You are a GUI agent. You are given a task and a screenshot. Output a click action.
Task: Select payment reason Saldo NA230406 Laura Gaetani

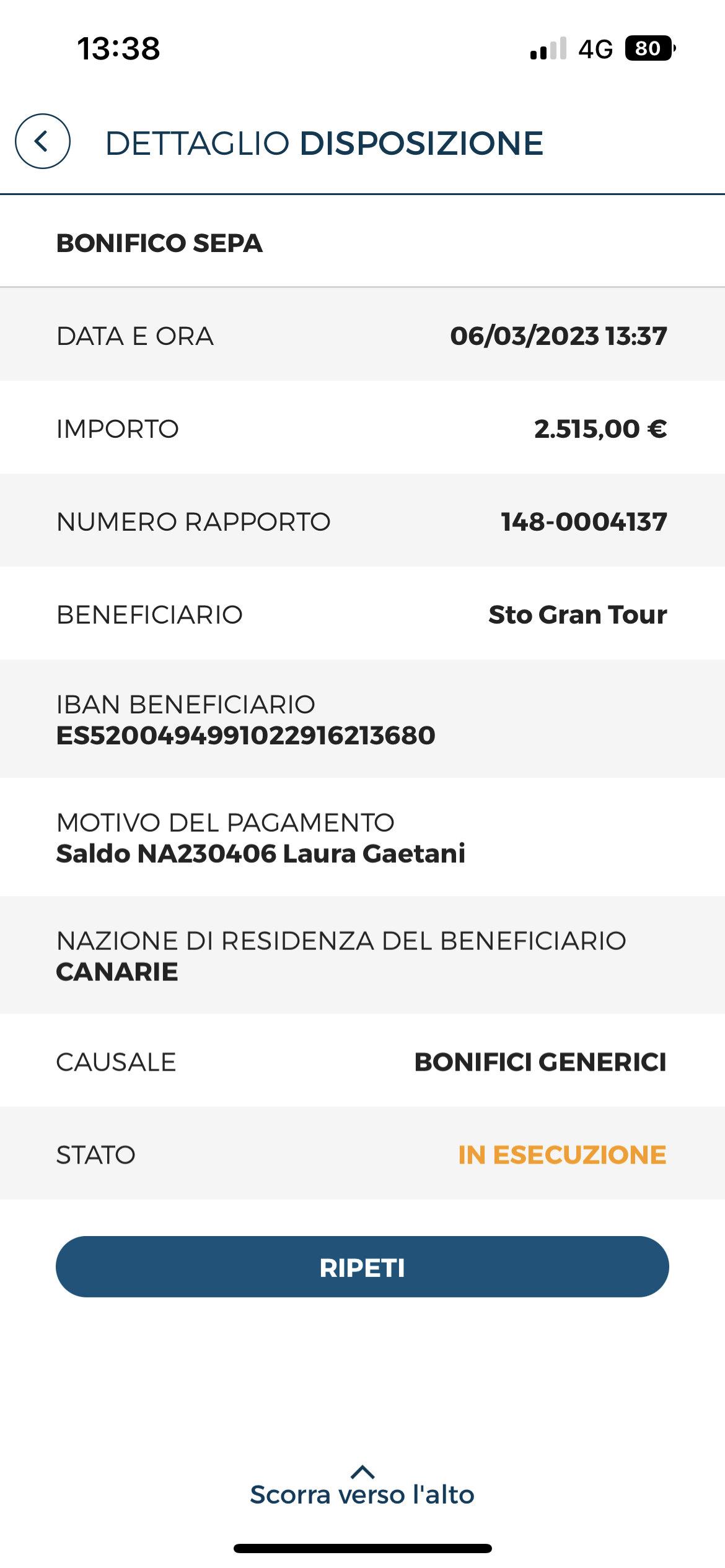pos(261,853)
